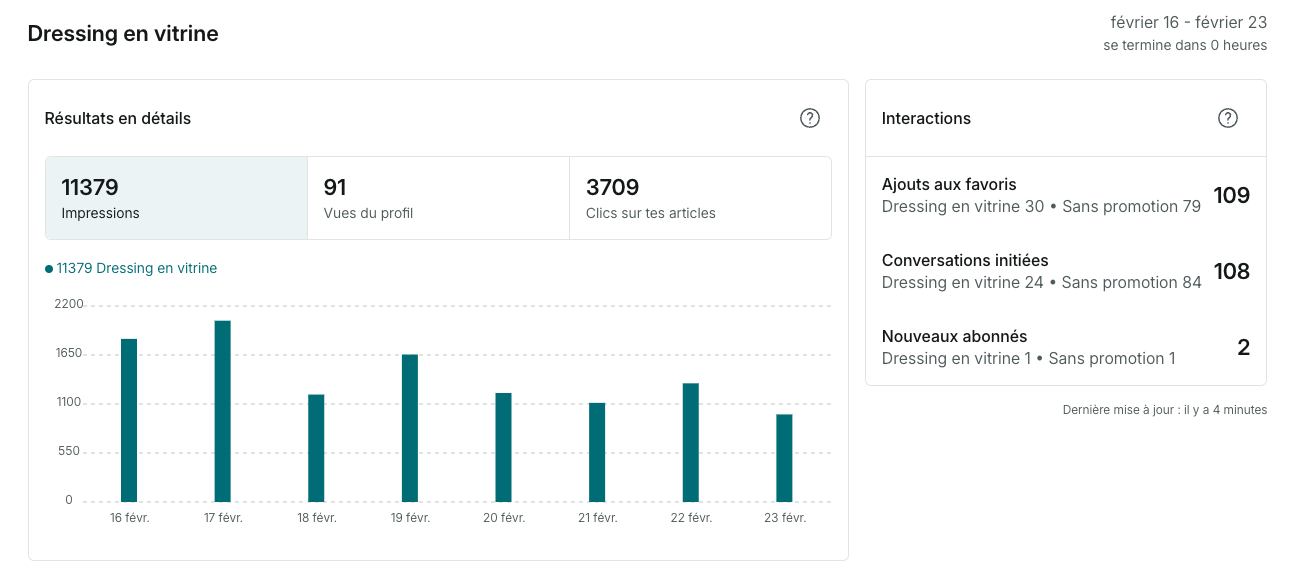Click the 21 févr. bar
1303x584 pixels.
click(597, 452)
